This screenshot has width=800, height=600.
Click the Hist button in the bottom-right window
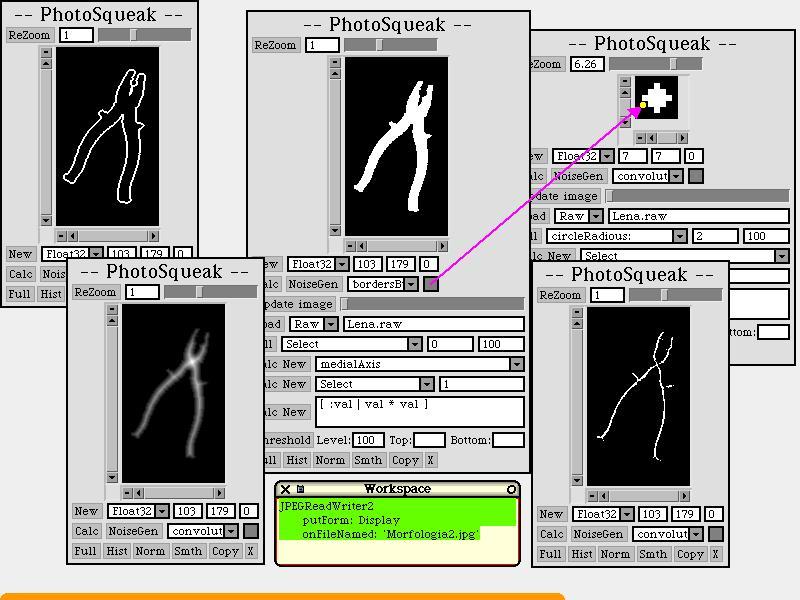click(x=581, y=554)
